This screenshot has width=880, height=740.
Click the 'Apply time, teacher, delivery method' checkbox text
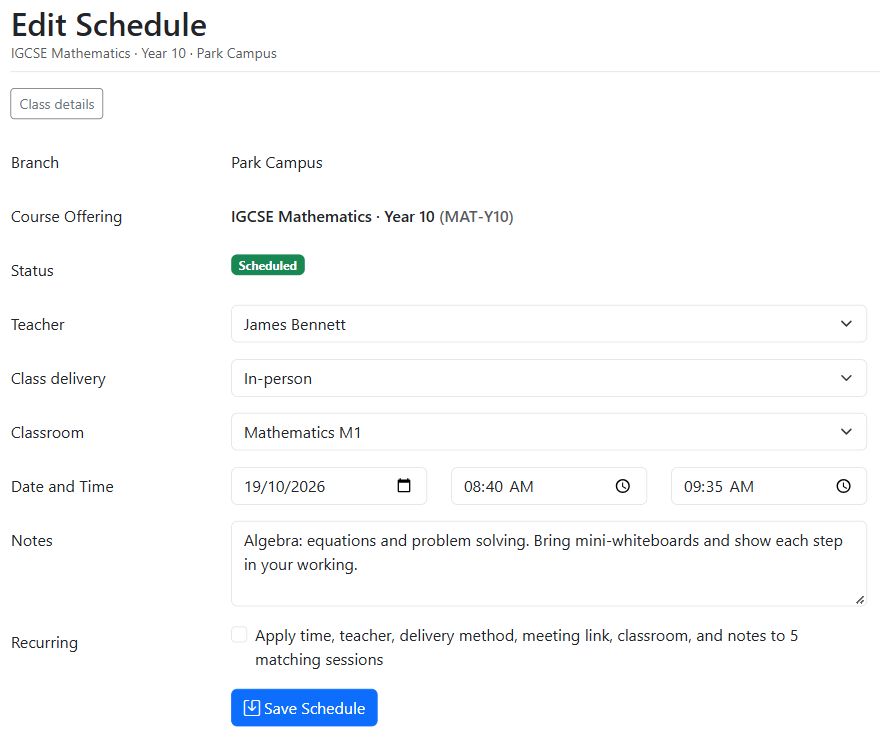526,647
